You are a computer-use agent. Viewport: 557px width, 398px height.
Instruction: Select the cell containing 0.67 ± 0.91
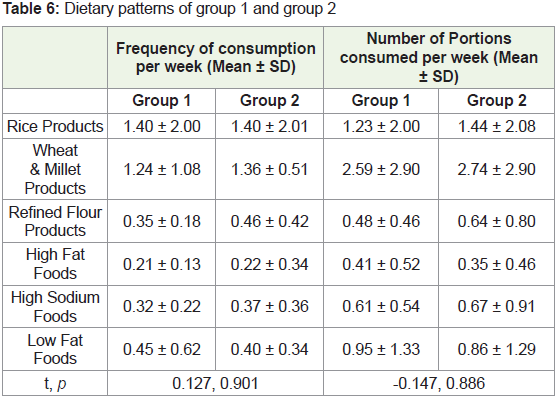pos(496,306)
